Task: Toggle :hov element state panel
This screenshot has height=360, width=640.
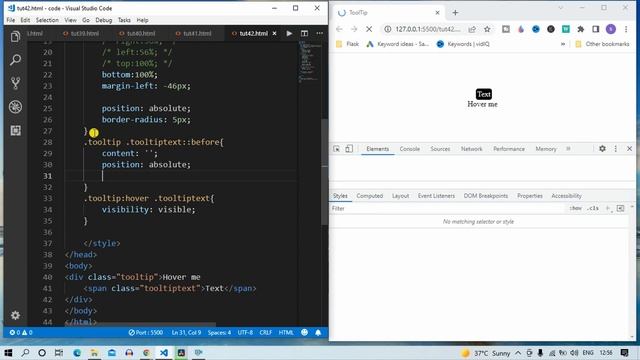Action: click(x=576, y=209)
